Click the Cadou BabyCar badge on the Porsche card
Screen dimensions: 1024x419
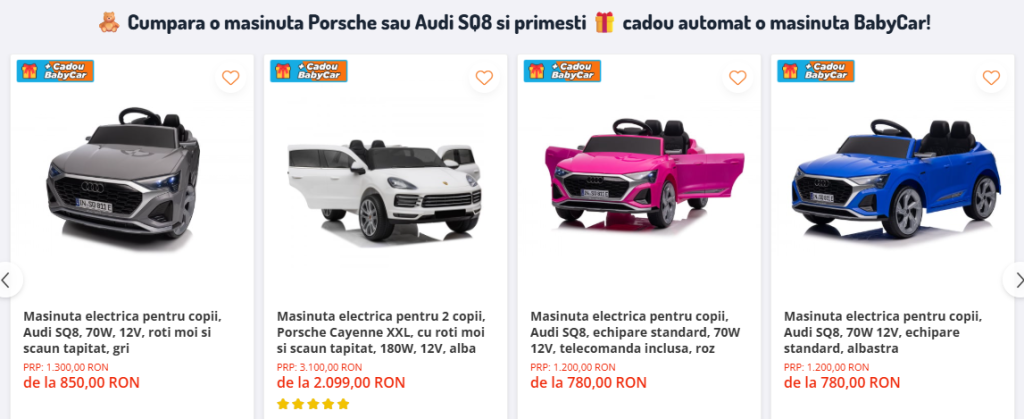[309, 71]
